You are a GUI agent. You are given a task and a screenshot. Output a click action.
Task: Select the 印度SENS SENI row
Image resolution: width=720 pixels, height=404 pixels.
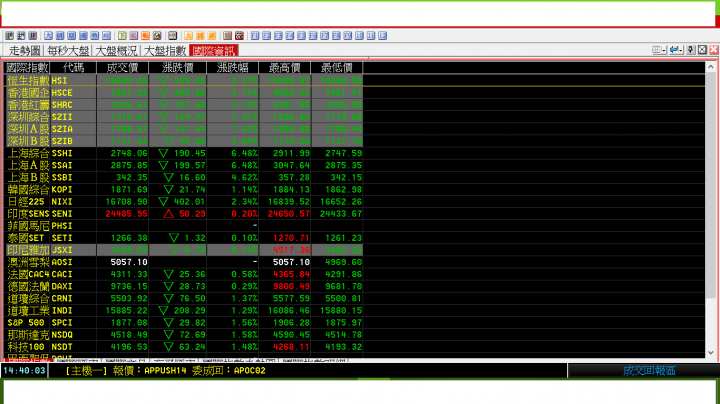click(x=184, y=214)
